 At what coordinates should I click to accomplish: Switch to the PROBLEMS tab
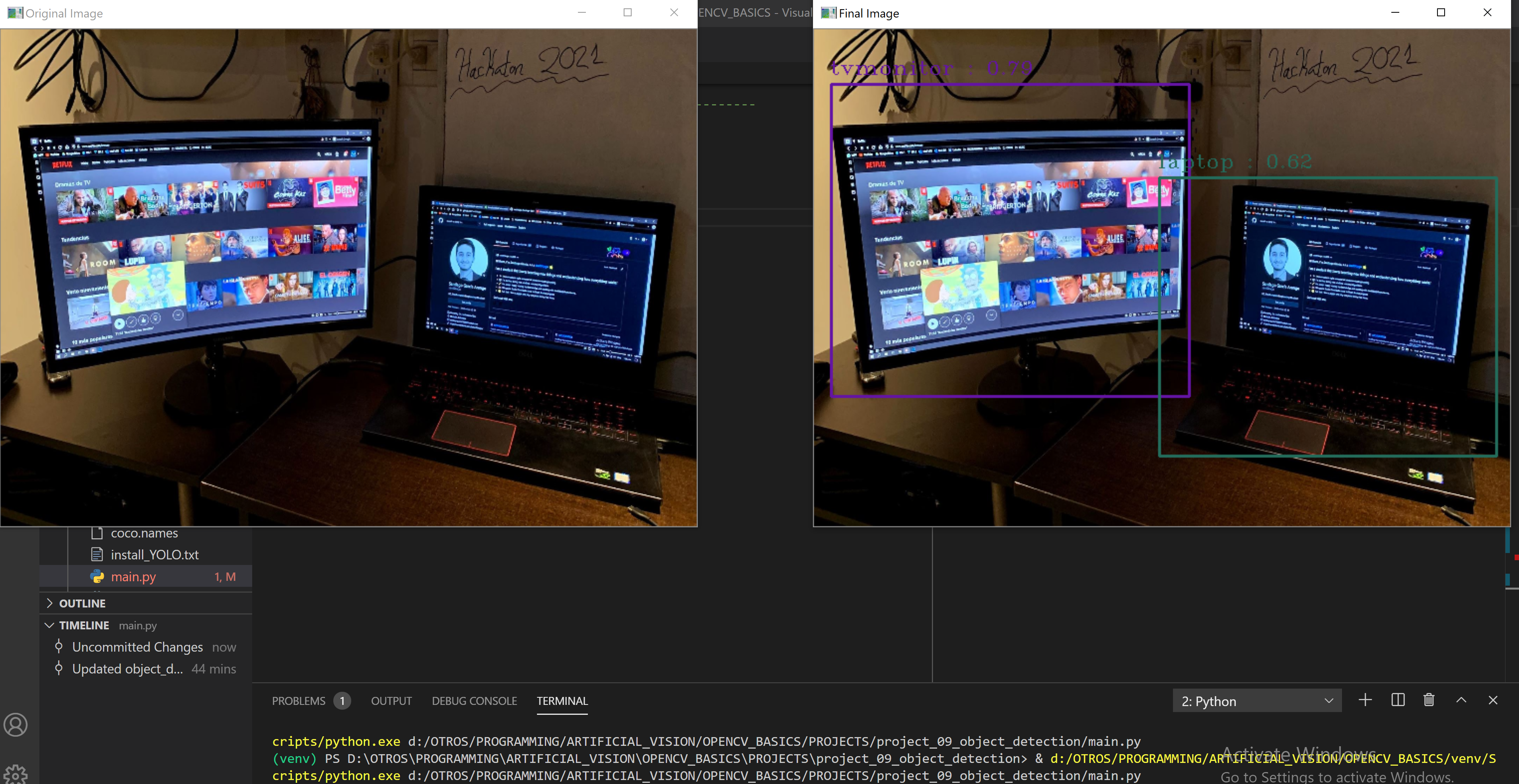pos(298,701)
